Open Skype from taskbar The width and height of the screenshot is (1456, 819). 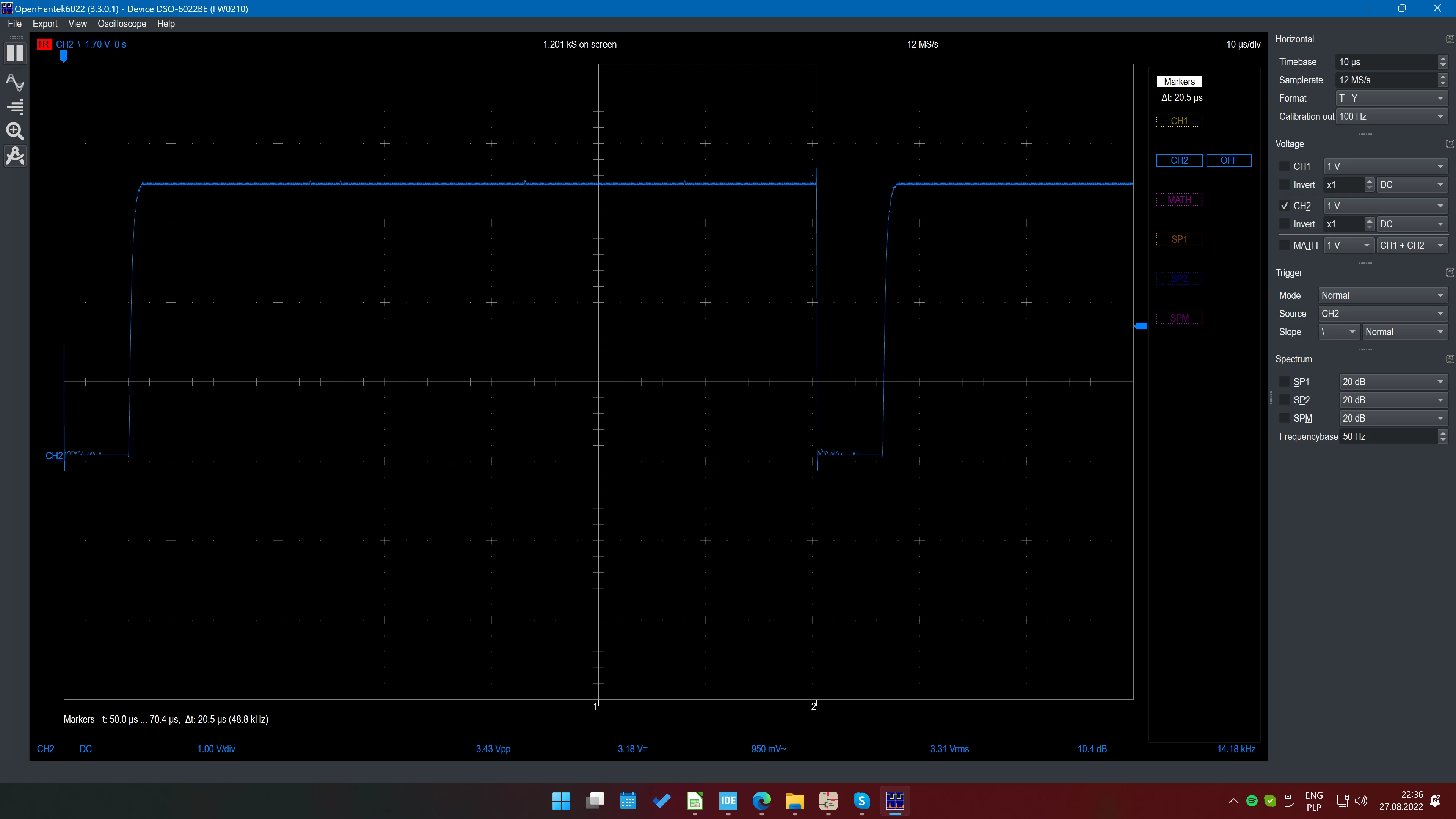coord(861,800)
